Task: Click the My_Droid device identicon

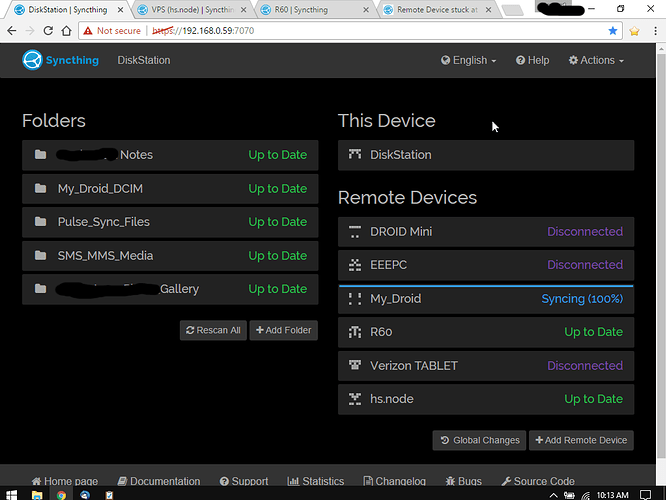Action: [x=355, y=299]
